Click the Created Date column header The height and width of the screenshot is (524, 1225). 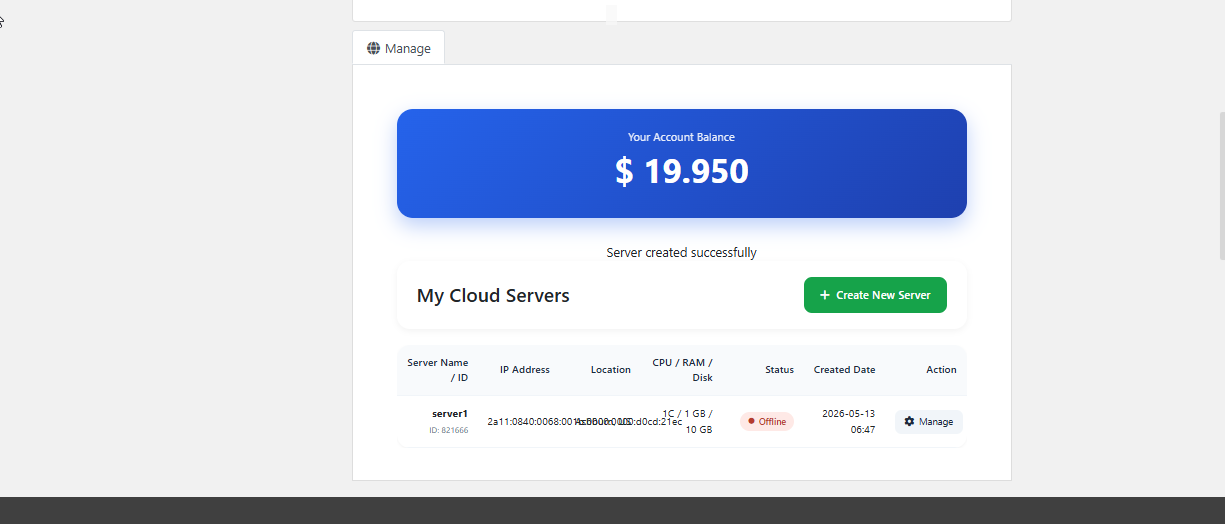tap(845, 370)
